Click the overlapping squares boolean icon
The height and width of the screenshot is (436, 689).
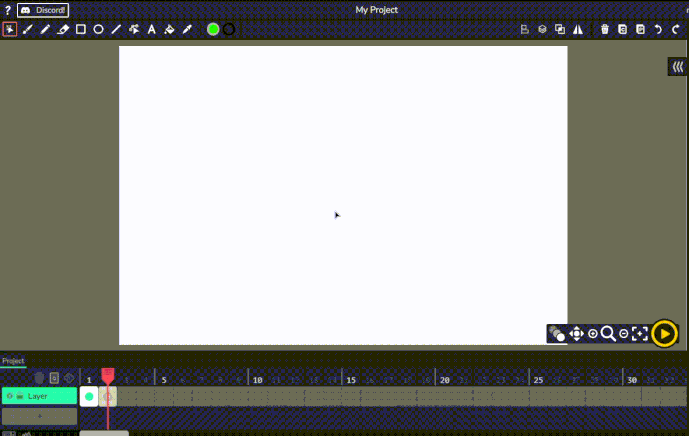click(x=560, y=29)
